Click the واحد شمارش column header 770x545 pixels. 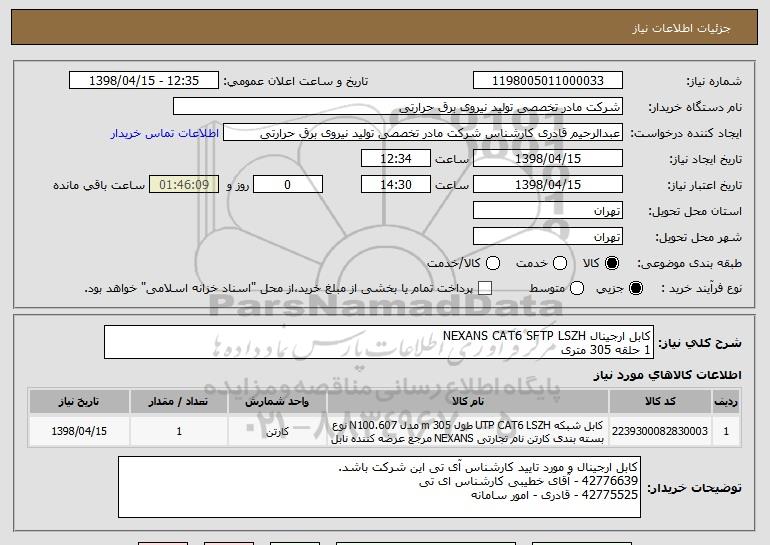(x=277, y=402)
